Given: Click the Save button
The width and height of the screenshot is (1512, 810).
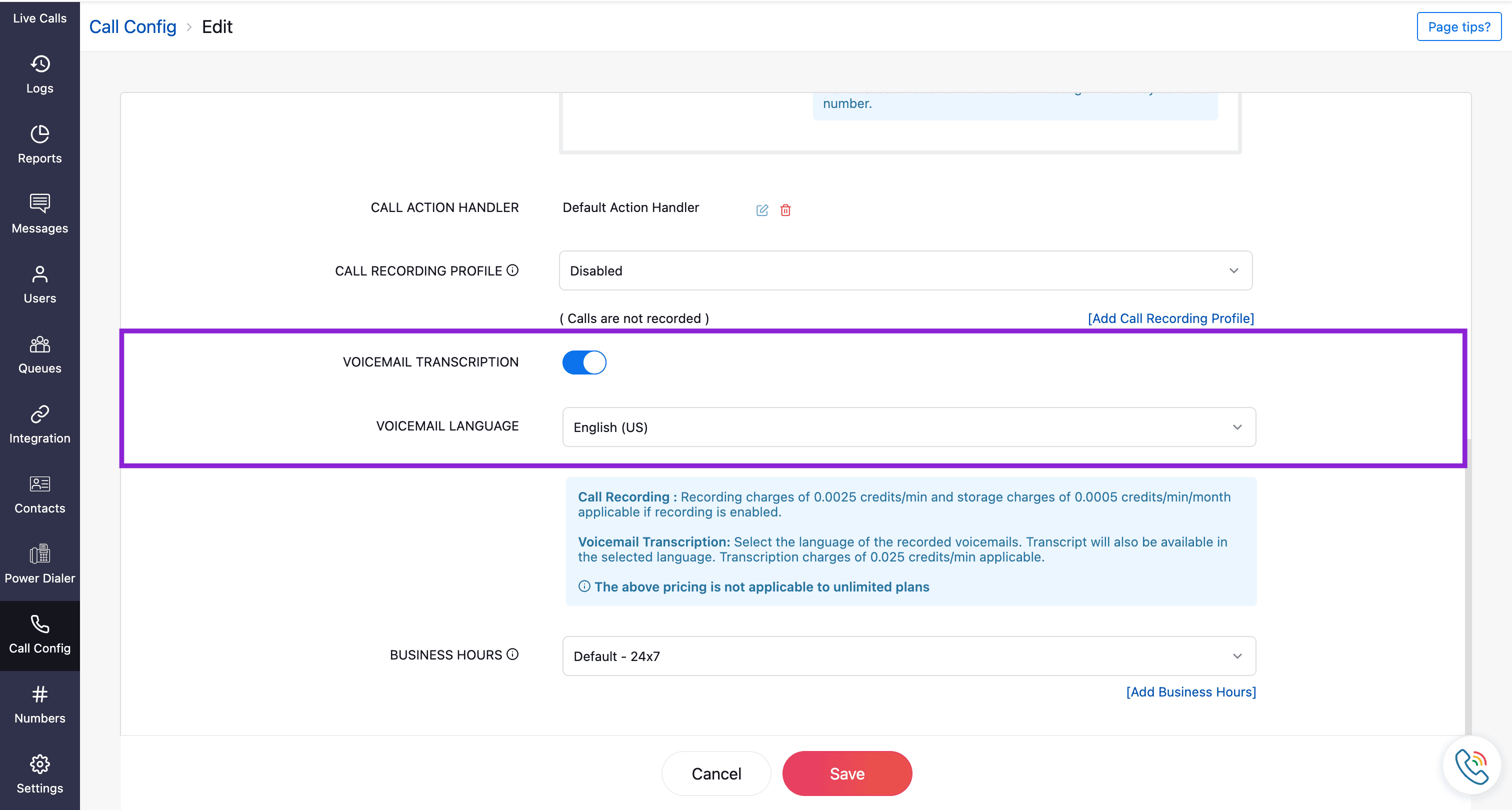Looking at the screenshot, I should click(x=846, y=773).
